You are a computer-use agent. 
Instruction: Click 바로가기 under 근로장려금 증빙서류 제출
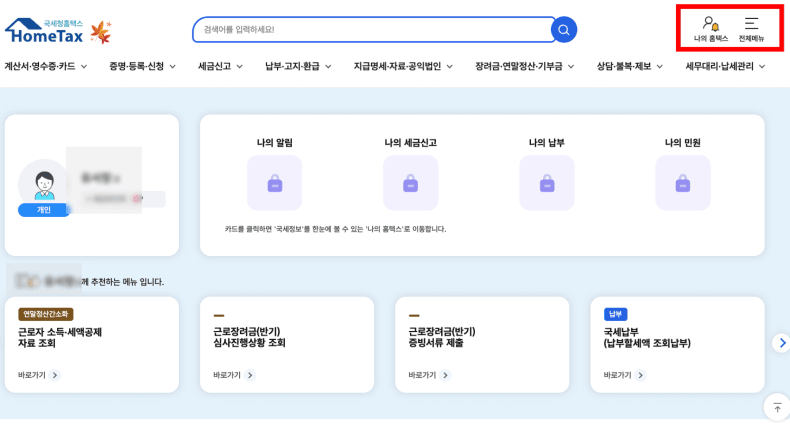click(422, 375)
